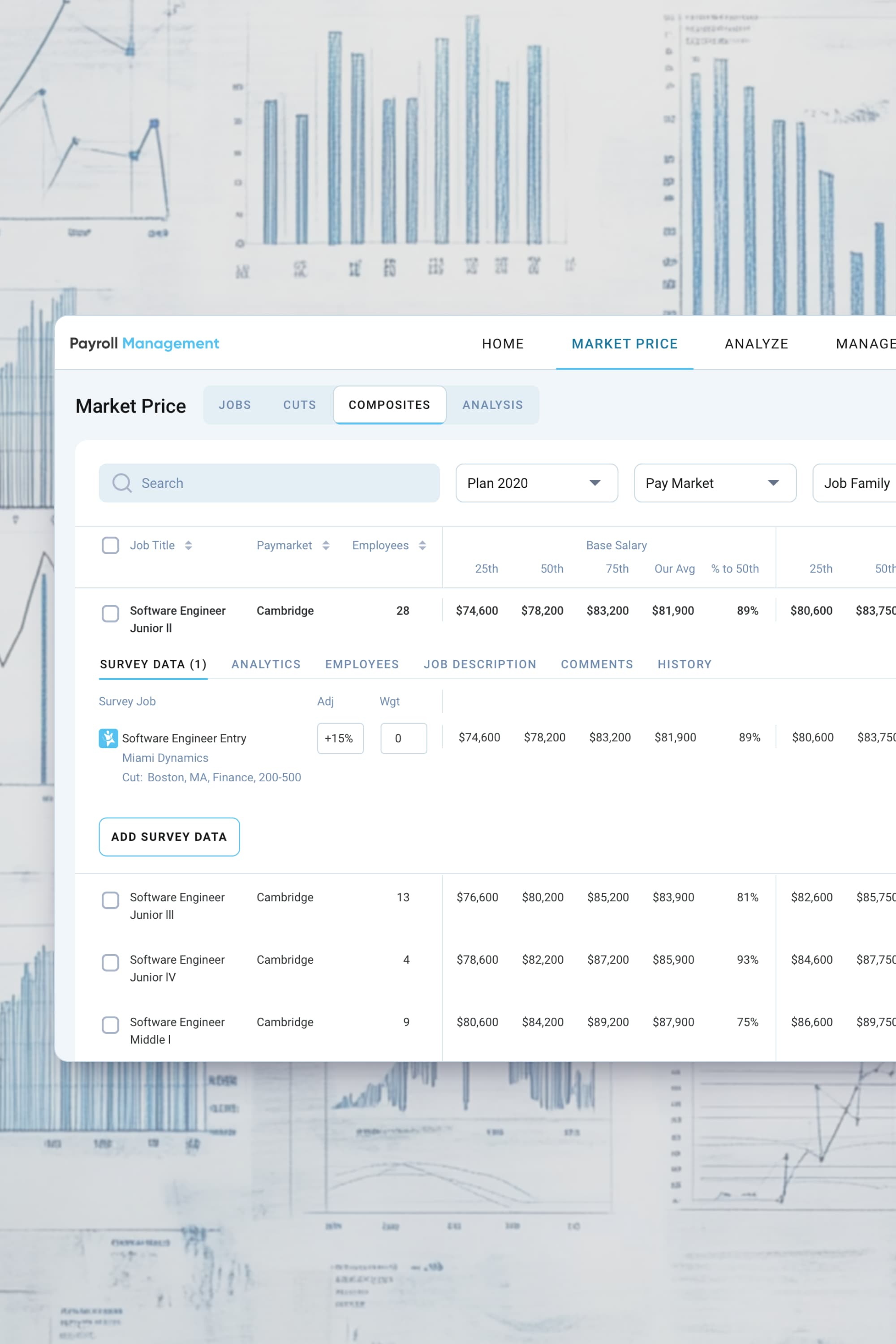The height and width of the screenshot is (1344, 896).
Task: Click the Payroll Management logo
Action: pyautogui.click(x=144, y=344)
